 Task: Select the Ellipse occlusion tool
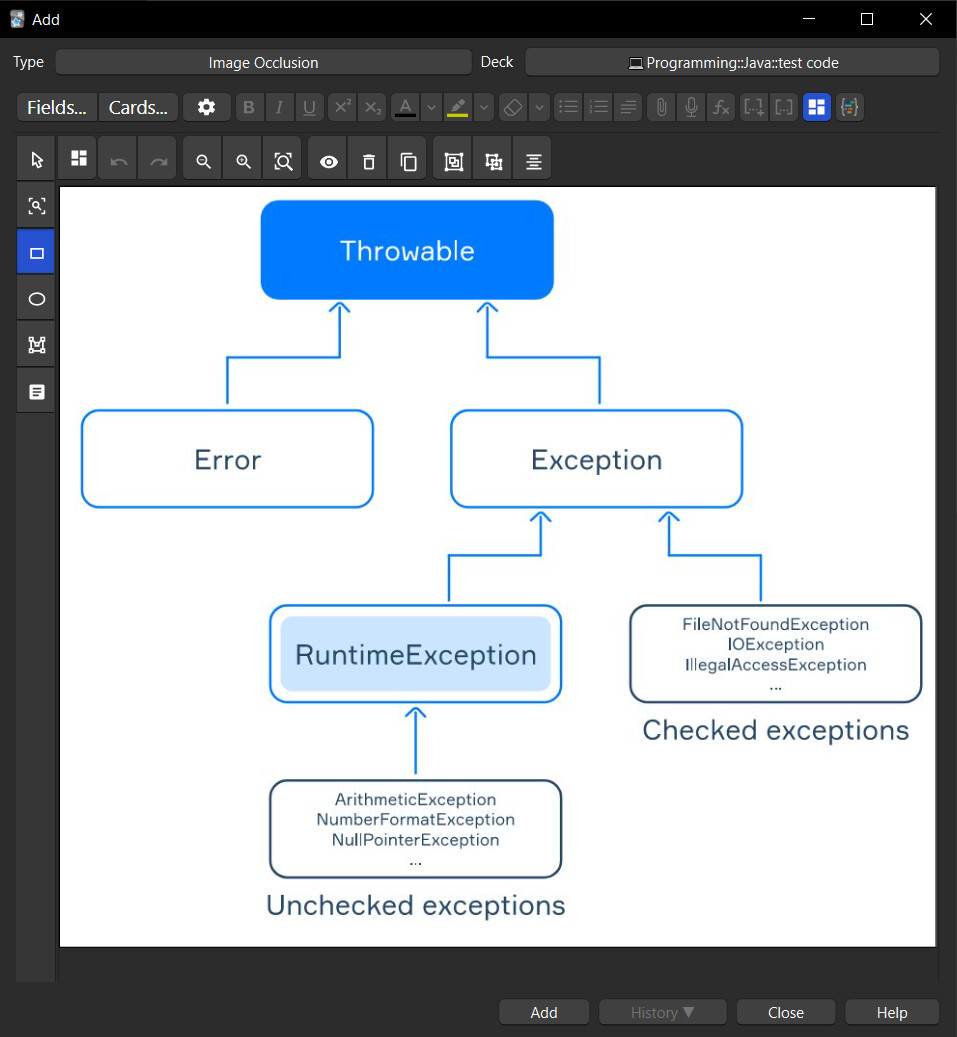coord(36,299)
